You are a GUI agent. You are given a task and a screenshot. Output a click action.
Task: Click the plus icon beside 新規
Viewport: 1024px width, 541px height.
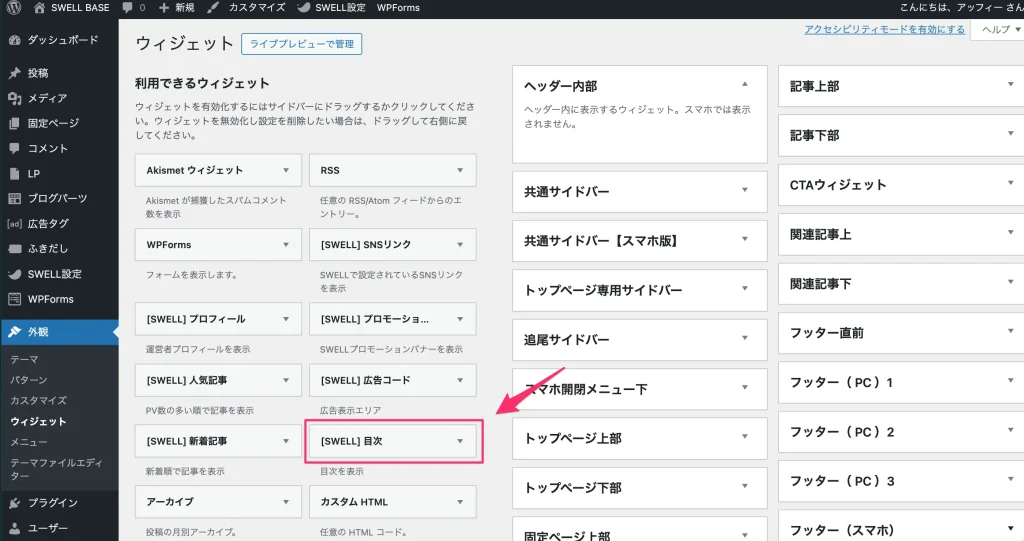164,8
